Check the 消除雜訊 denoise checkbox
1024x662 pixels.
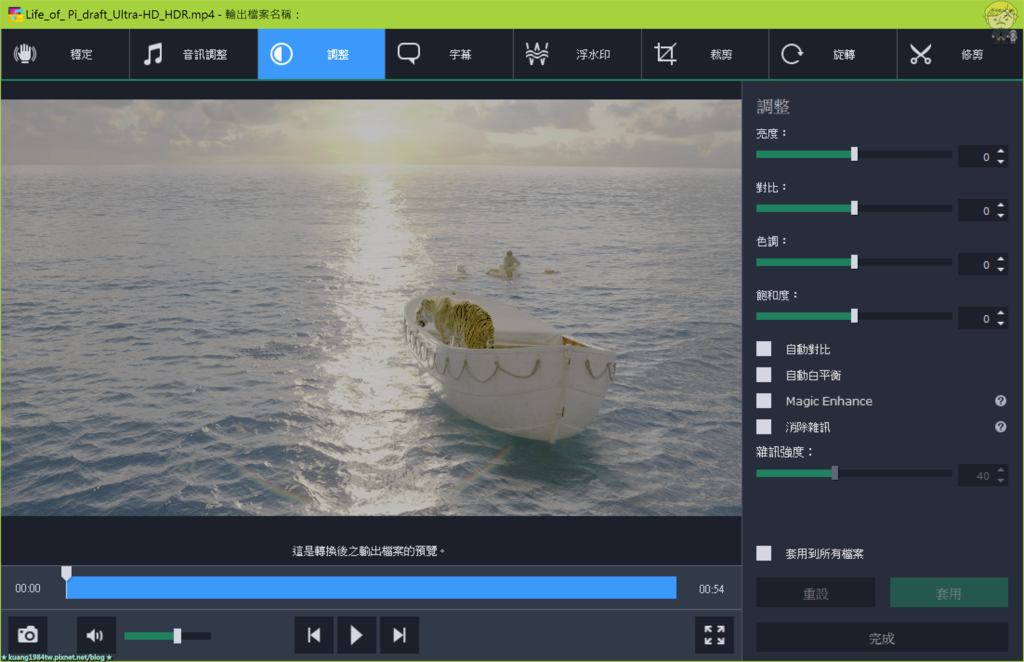(x=763, y=427)
